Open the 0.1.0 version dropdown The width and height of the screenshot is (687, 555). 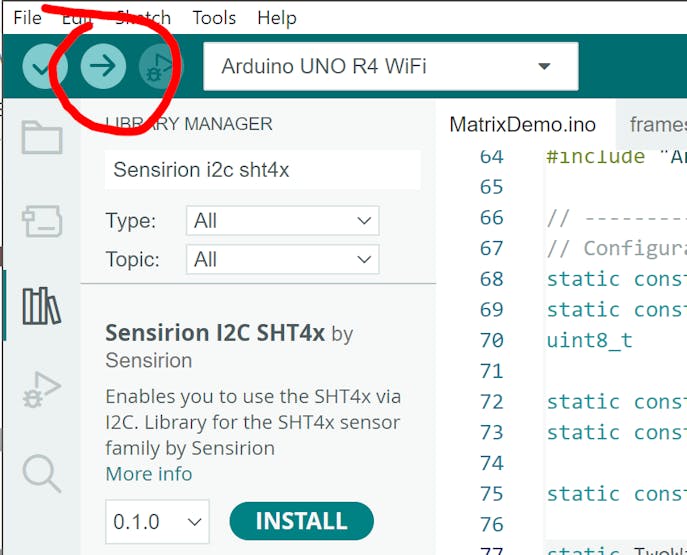[x=157, y=521]
